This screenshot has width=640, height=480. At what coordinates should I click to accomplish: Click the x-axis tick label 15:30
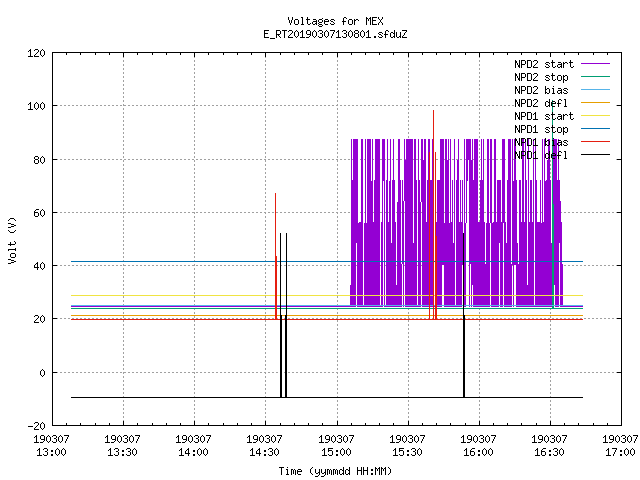(x=407, y=452)
